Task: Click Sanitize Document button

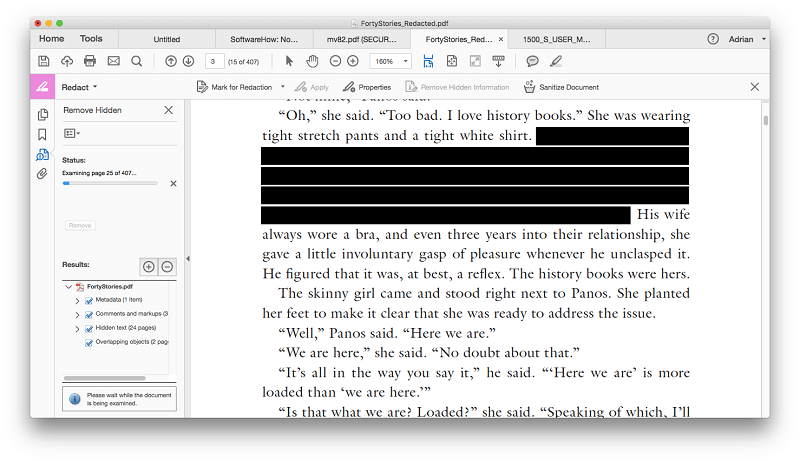Action: click(x=561, y=87)
